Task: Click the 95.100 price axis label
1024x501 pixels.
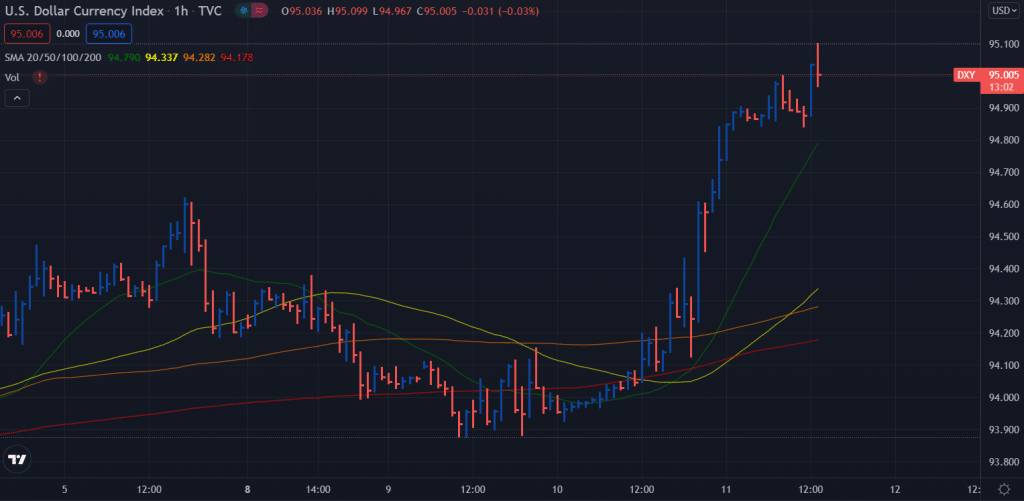Action: tap(1004, 44)
